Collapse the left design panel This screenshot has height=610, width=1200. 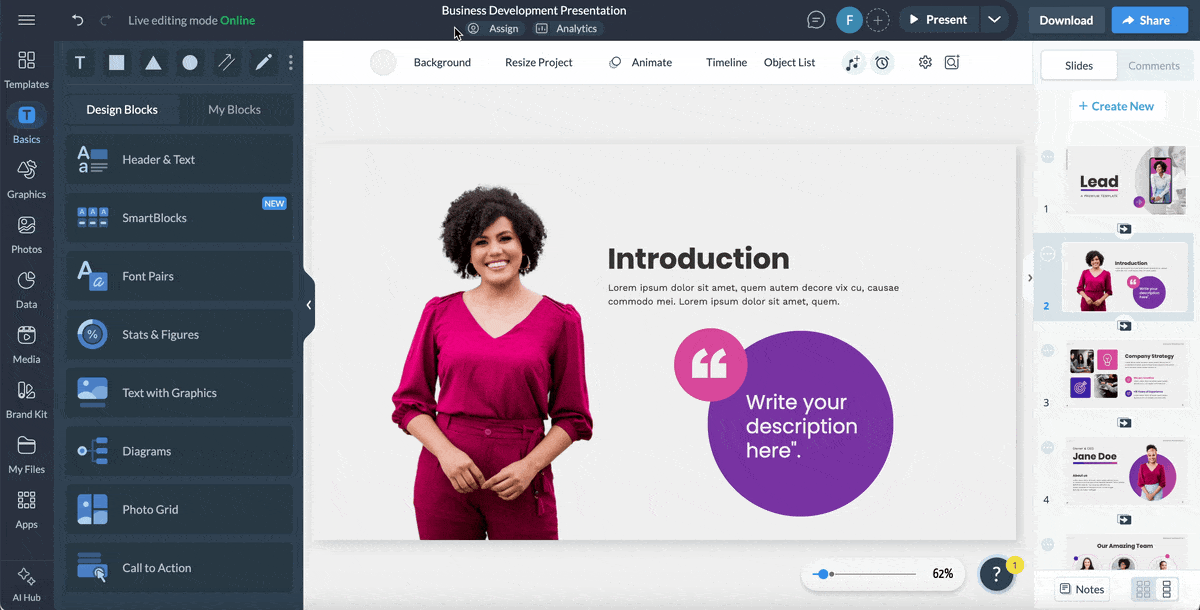pos(309,305)
